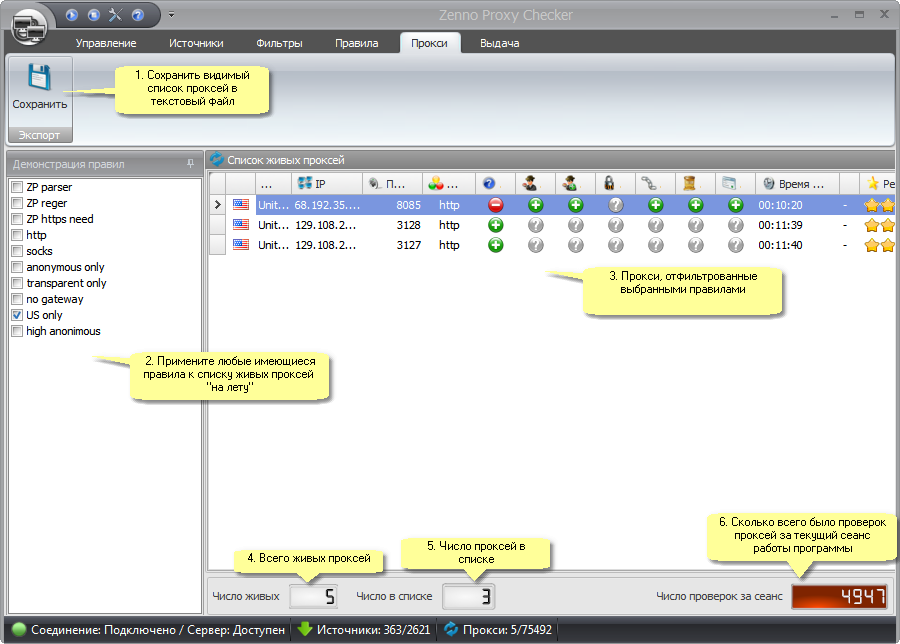Screen dimensions: 900x644
Task: Click the Zenno Proxy Checker application orb
Action: (x=31, y=23)
